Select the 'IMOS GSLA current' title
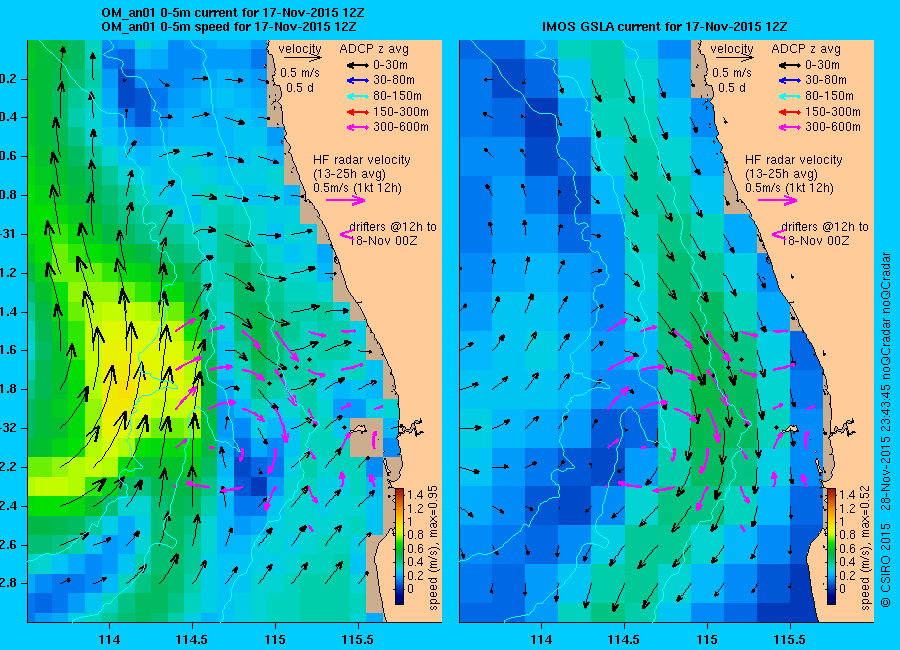Viewport: 900px width, 650px height. 665,26
